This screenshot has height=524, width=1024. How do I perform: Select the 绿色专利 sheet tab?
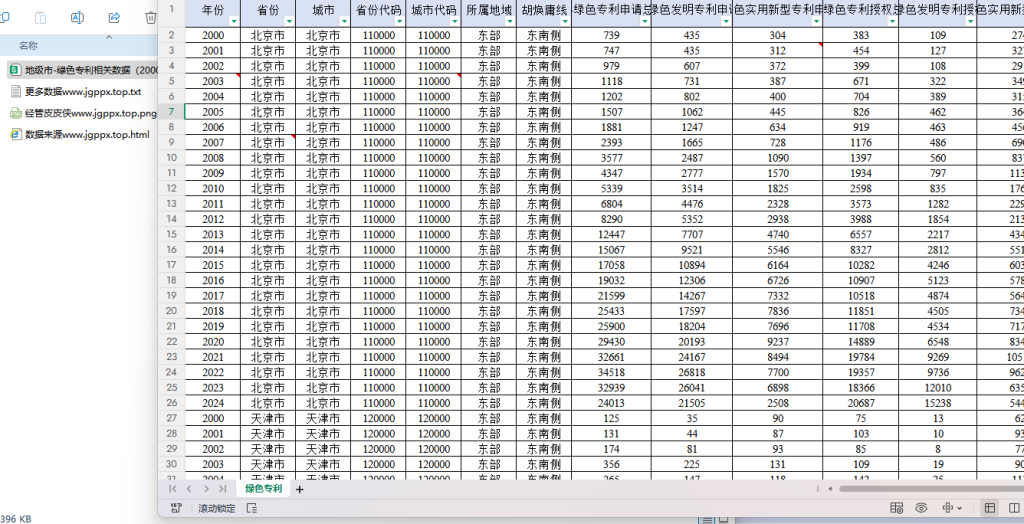[x=263, y=489]
